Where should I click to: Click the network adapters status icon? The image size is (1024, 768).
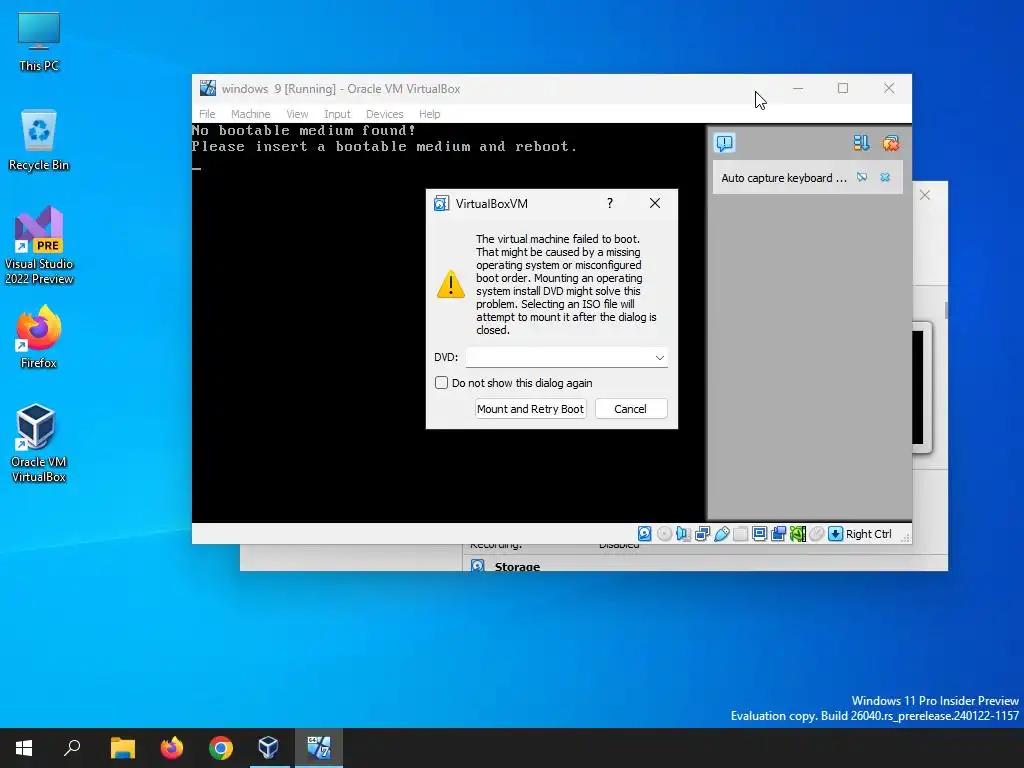703,534
